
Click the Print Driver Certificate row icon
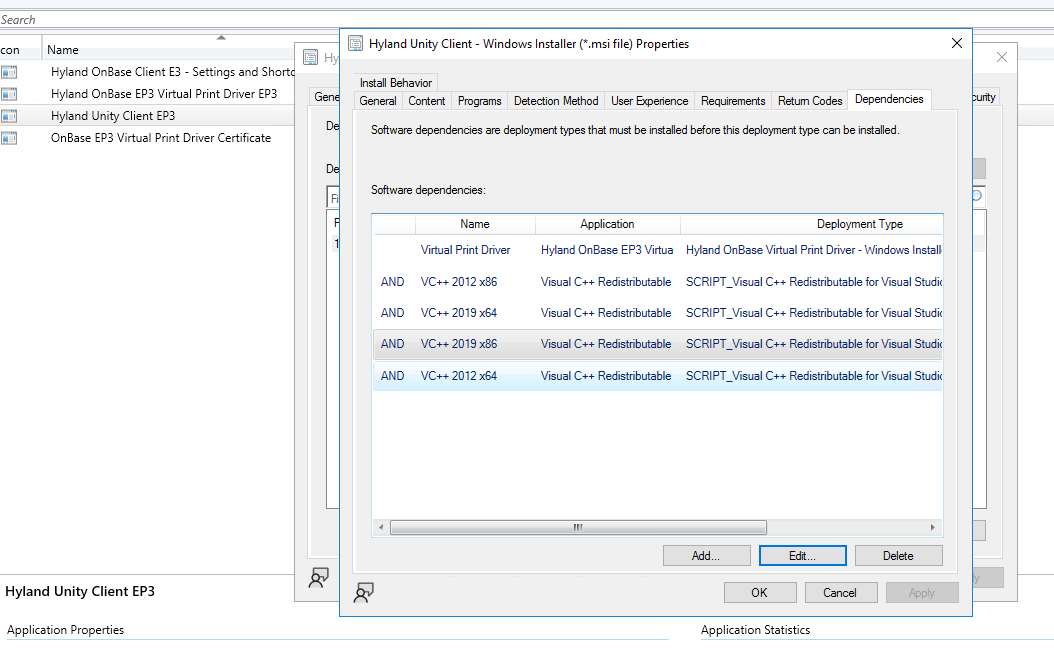pos(9,138)
